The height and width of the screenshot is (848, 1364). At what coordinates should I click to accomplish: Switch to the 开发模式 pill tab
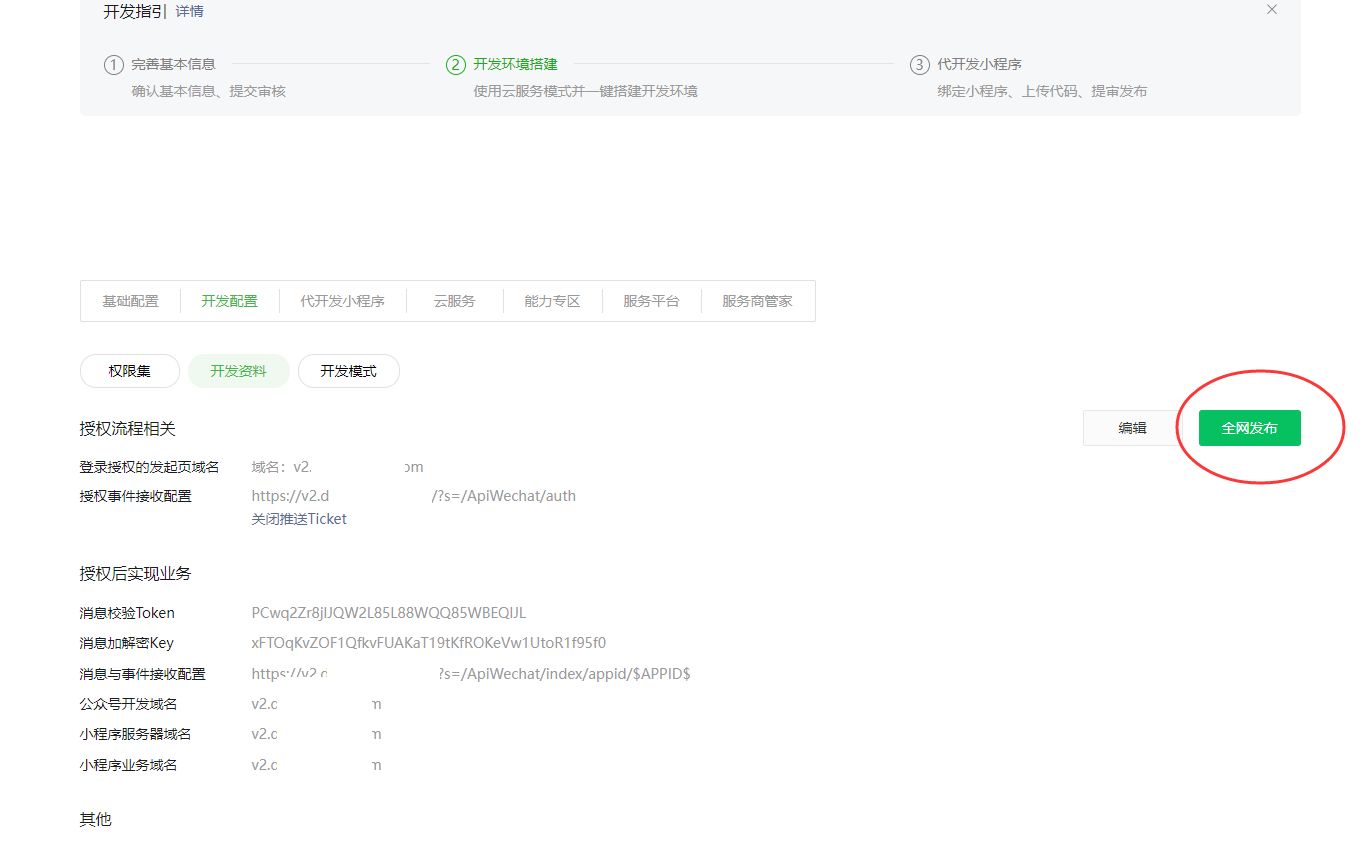348,371
